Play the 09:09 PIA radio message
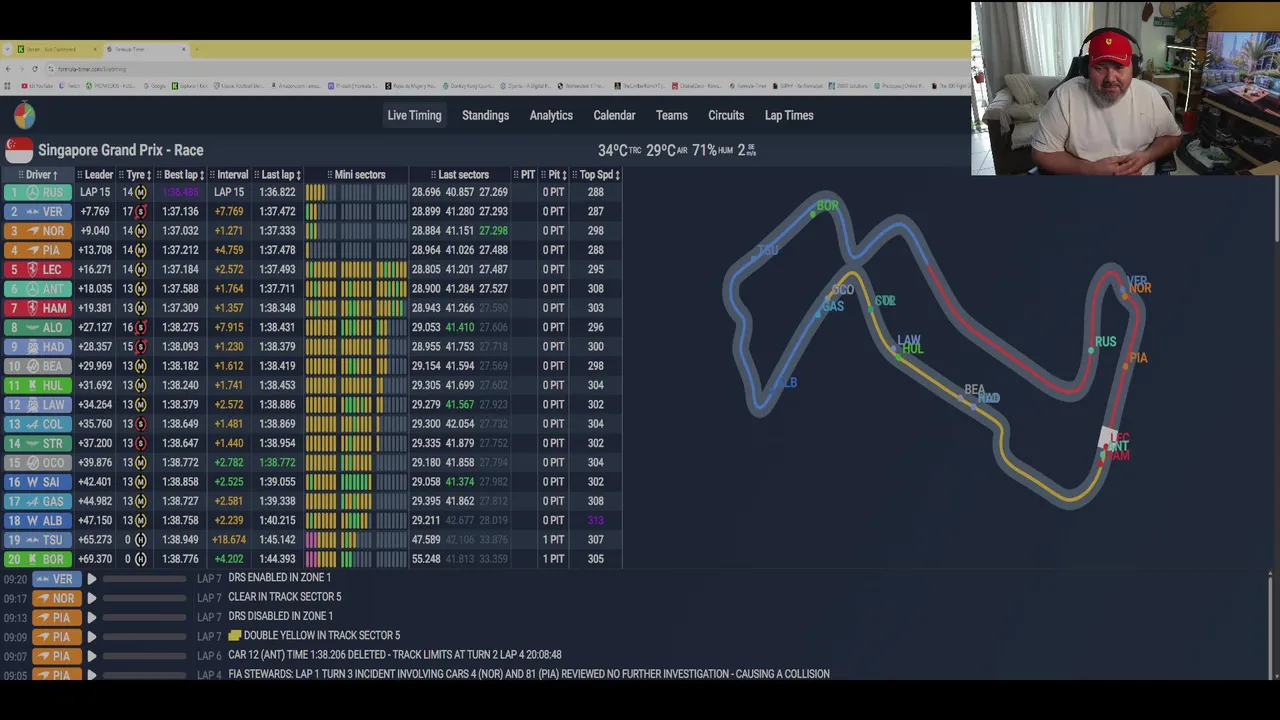Viewport: 1280px width, 720px height. click(x=91, y=636)
